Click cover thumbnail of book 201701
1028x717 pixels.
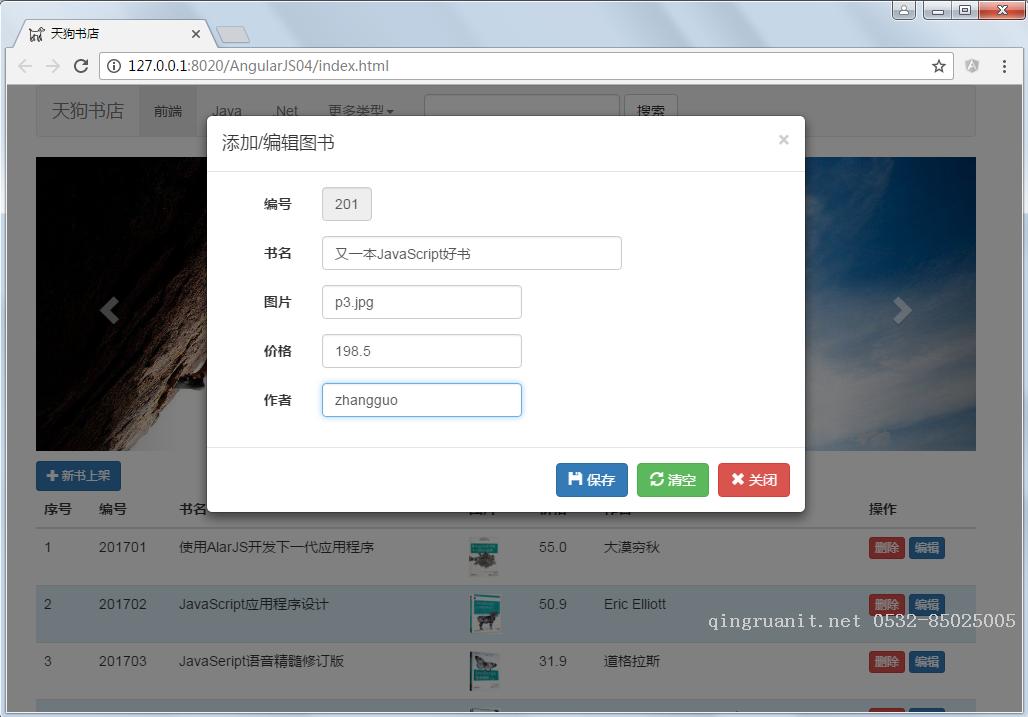coord(484,557)
